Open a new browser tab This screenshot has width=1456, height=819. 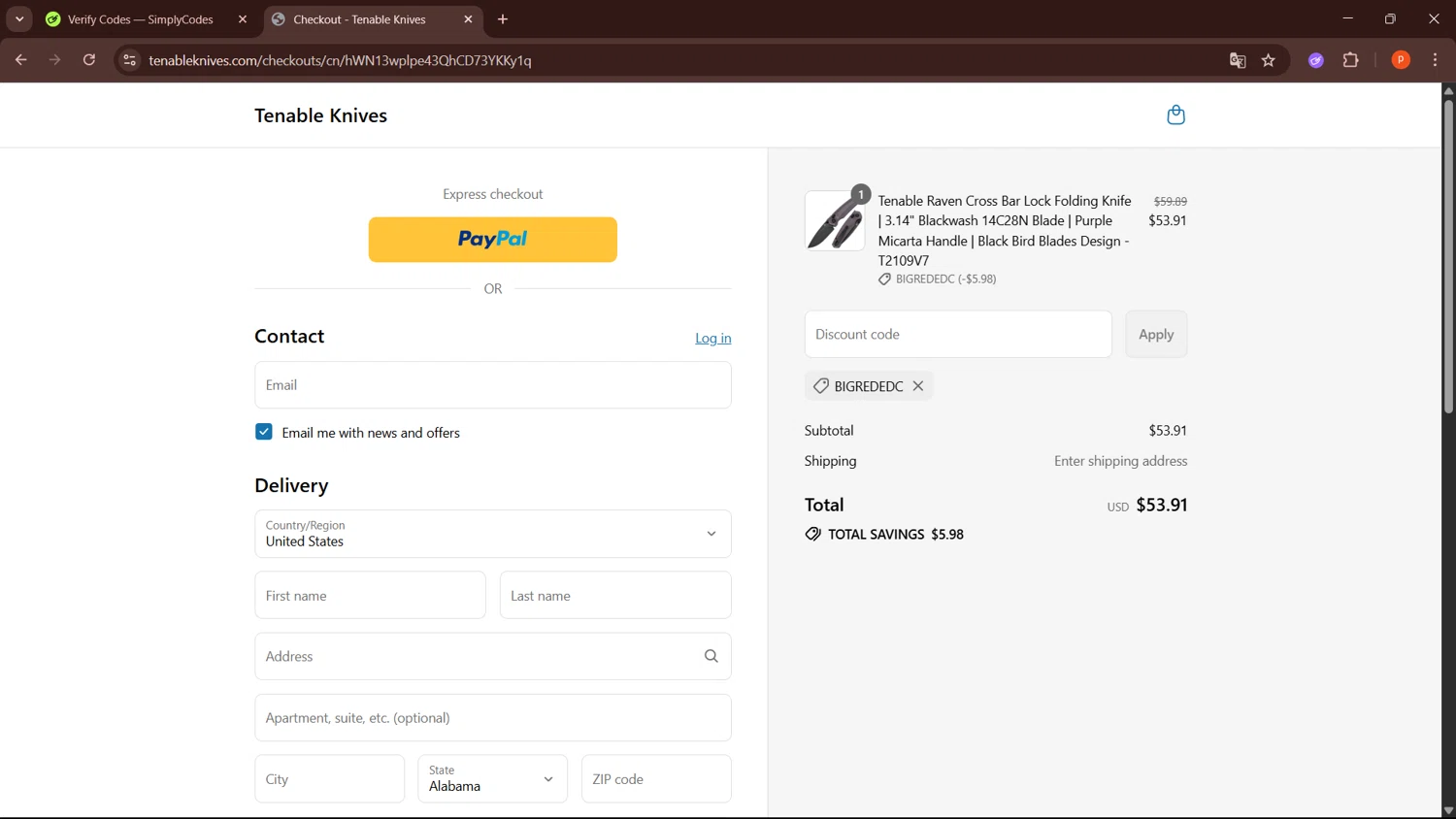coord(503,19)
